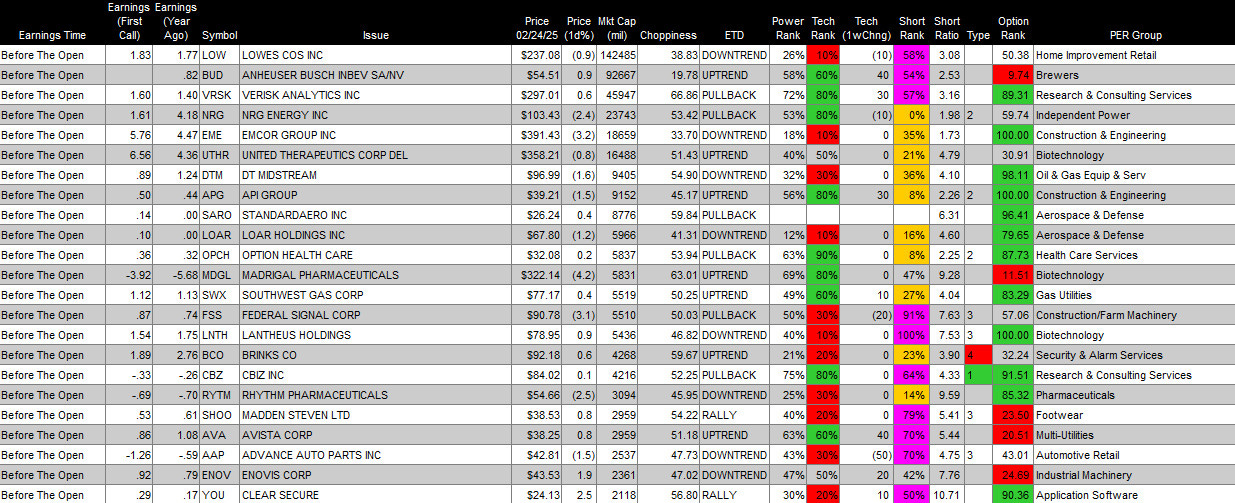Click SOUTHWEST GAS CORP issue name
1235x503 pixels.
pos(304,295)
